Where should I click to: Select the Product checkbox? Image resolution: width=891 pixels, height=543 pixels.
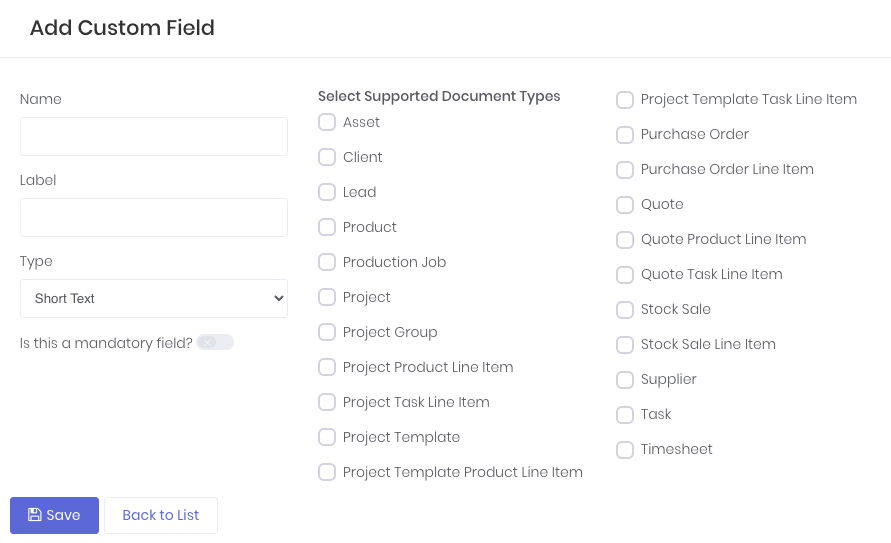click(327, 227)
